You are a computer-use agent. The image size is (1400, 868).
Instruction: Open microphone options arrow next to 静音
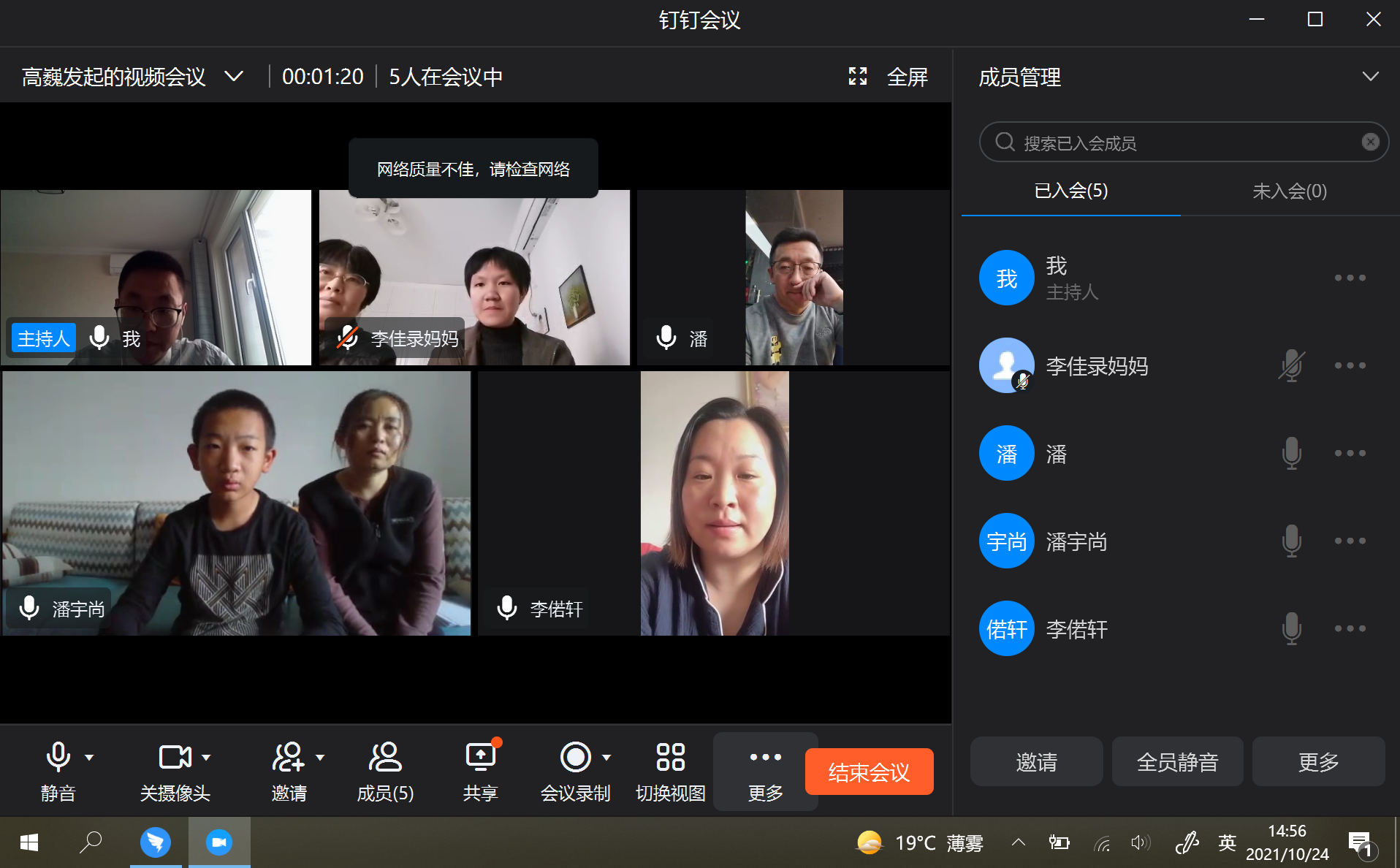tap(89, 758)
